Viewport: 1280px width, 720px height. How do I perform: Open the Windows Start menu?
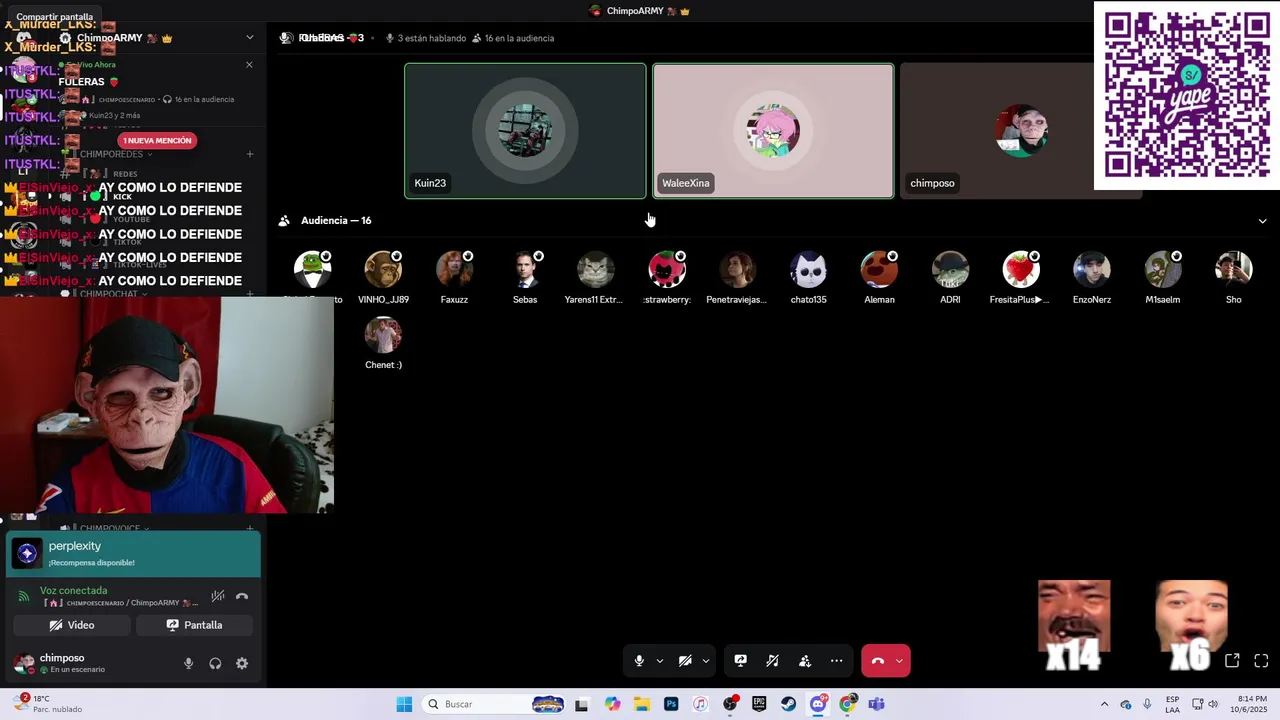pyautogui.click(x=404, y=704)
